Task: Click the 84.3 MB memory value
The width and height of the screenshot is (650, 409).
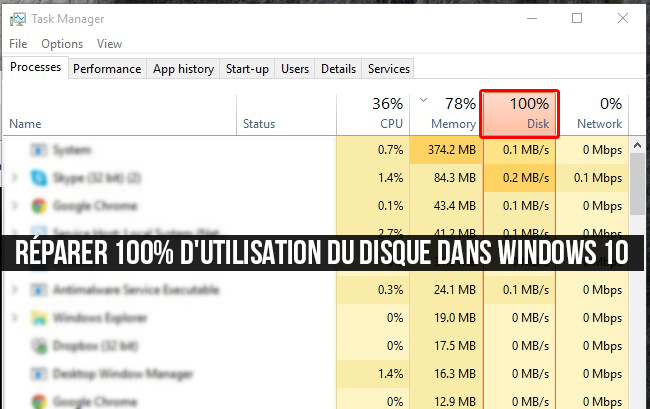Action: pyautogui.click(x=455, y=178)
